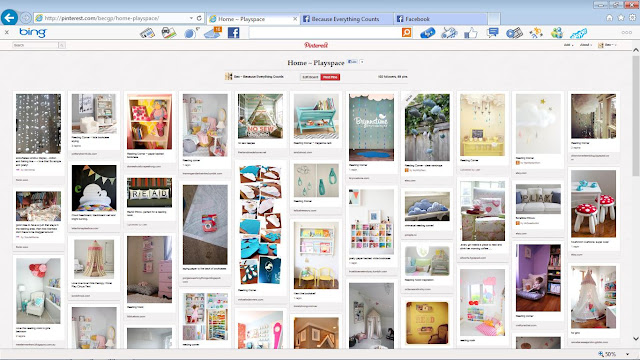Open the chat bubble icon in toolbar
The image size is (640, 360).
493,32
